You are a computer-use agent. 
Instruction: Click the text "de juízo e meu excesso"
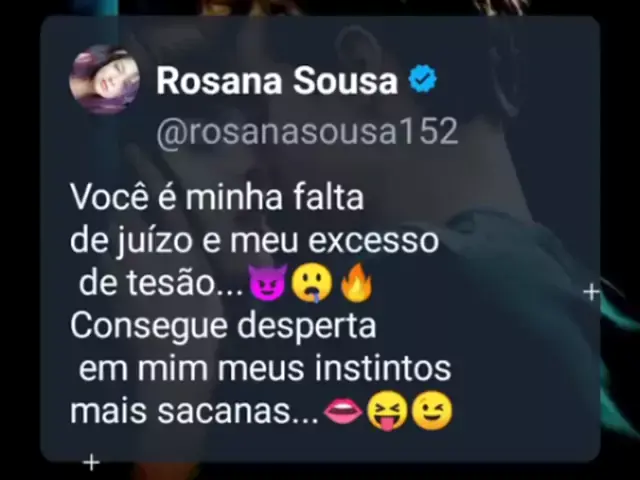coord(254,241)
